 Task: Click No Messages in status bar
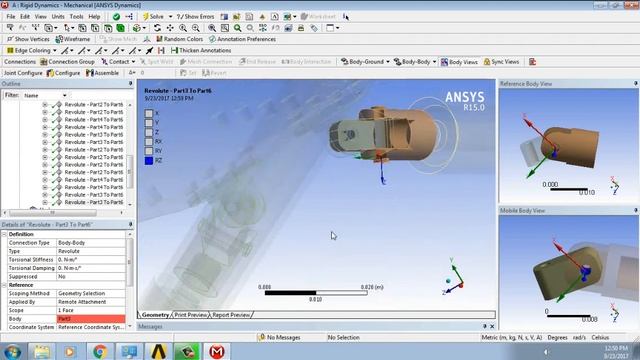point(280,338)
